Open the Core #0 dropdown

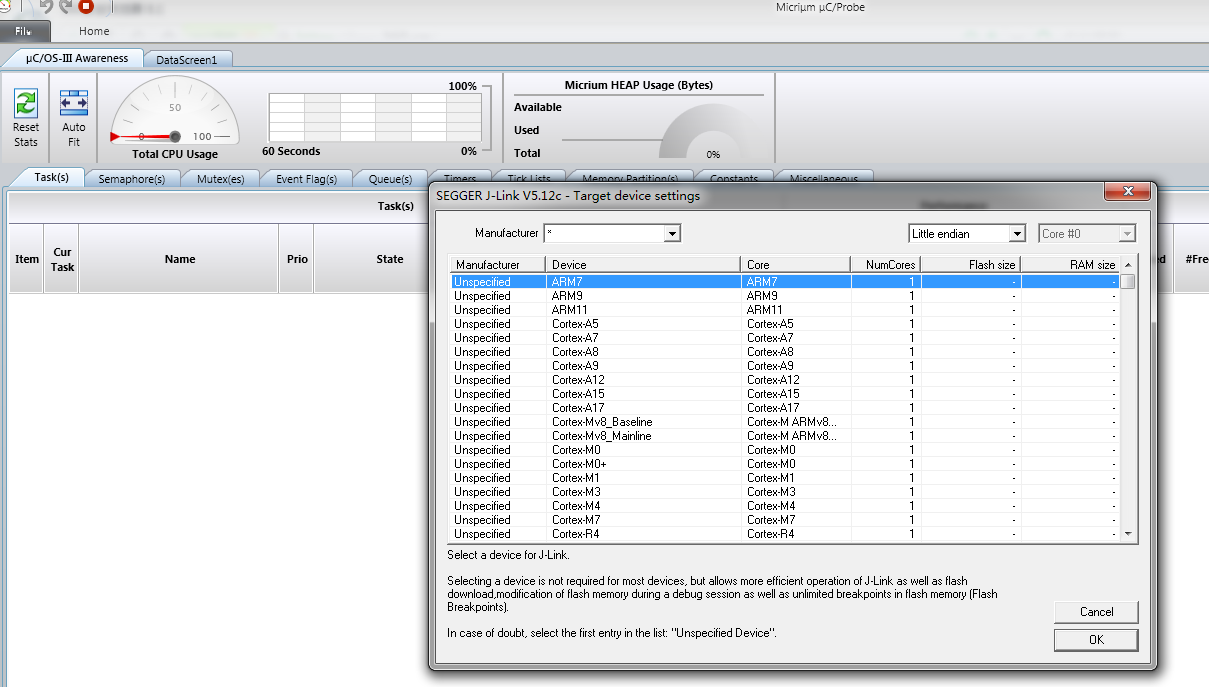(1128, 234)
